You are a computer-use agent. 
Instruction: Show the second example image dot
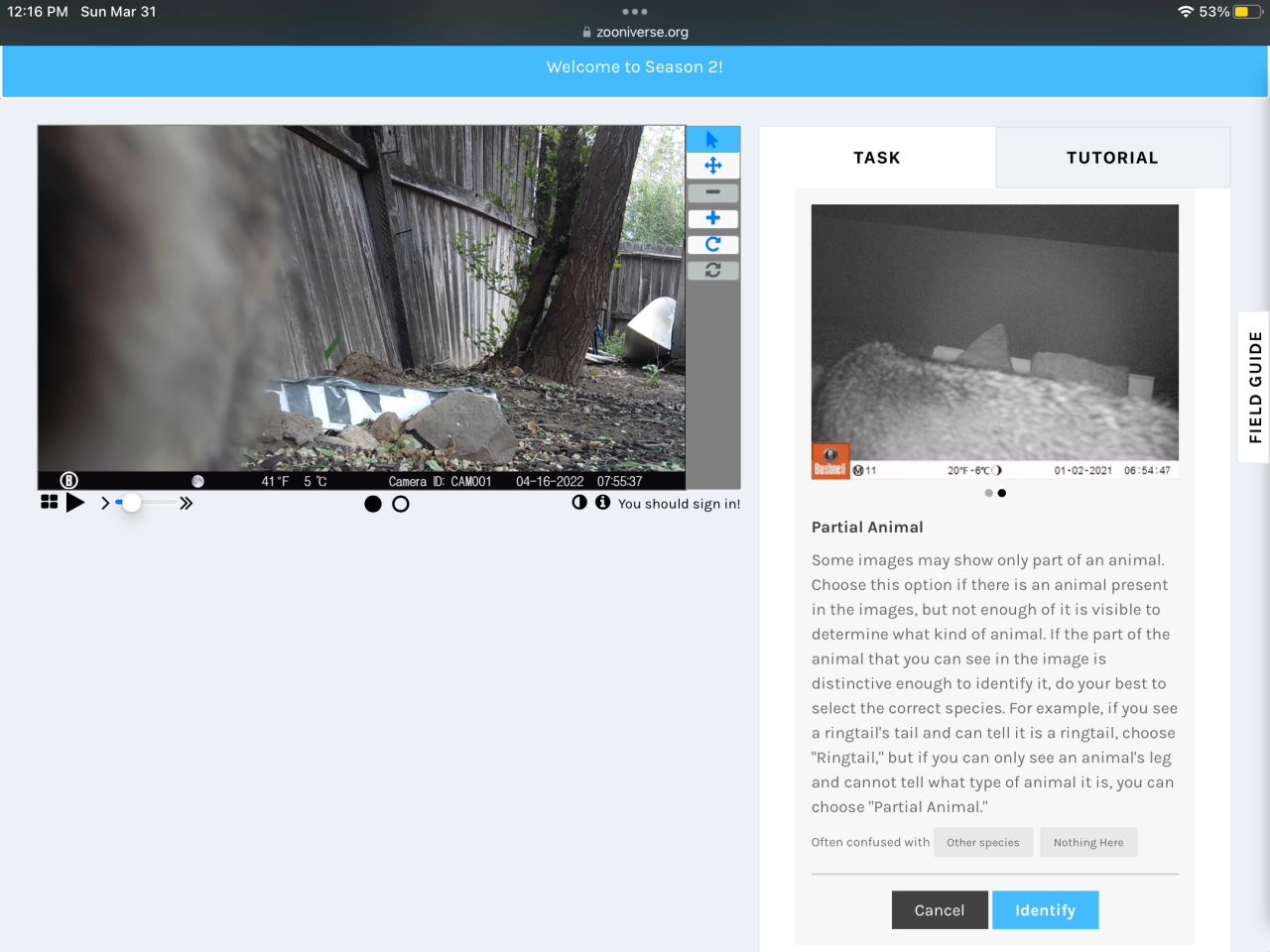point(1002,493)
